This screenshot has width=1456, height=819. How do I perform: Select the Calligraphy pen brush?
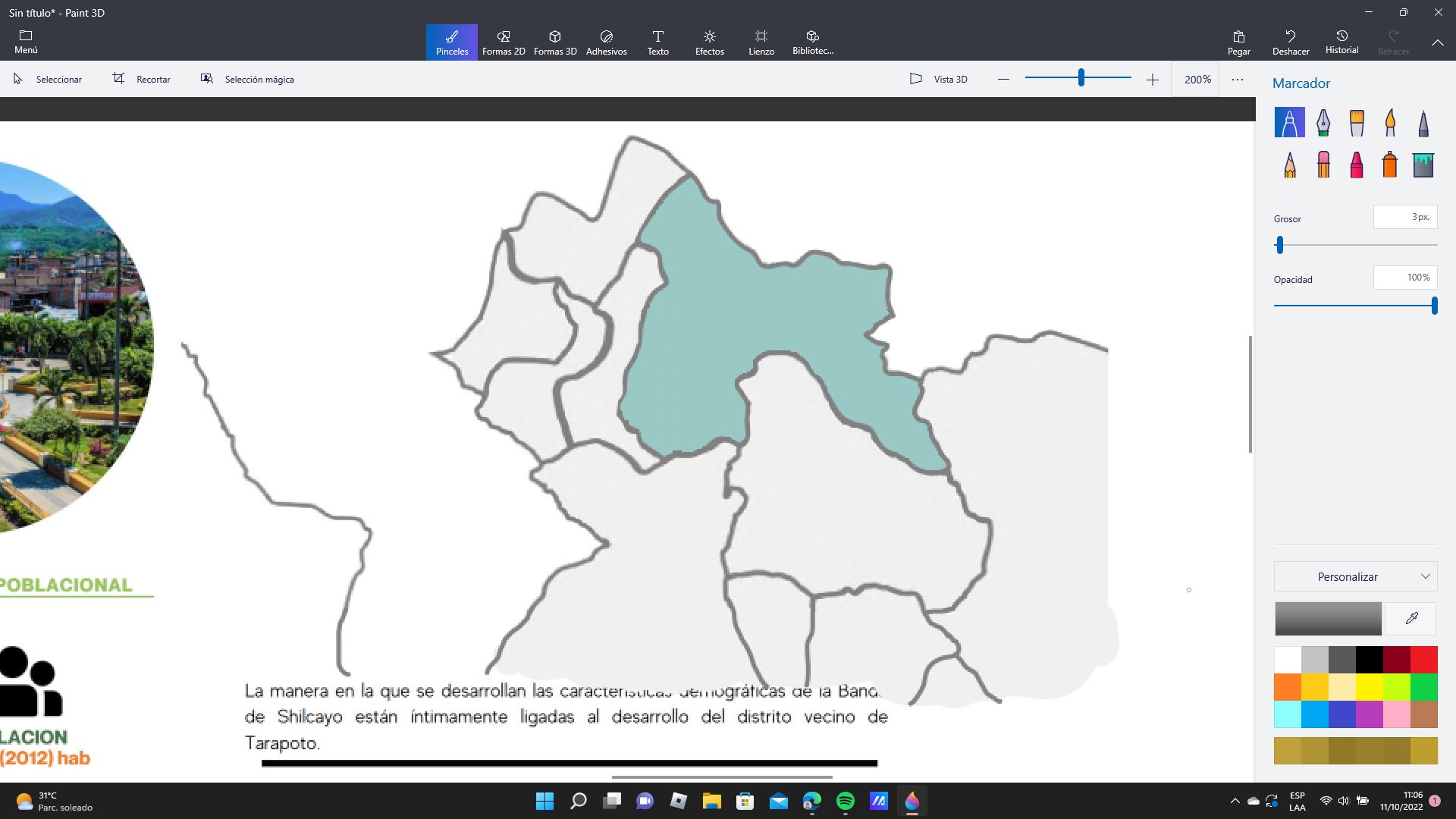(1323, 122)
